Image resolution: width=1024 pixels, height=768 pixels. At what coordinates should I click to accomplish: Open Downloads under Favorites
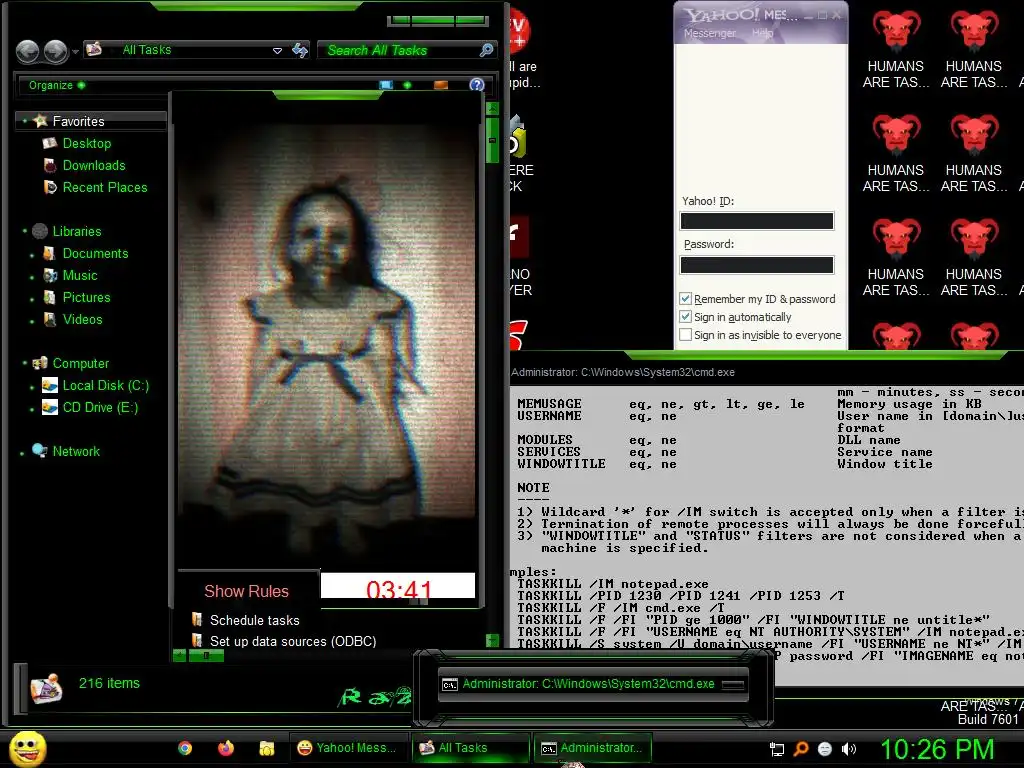(94, 165)
